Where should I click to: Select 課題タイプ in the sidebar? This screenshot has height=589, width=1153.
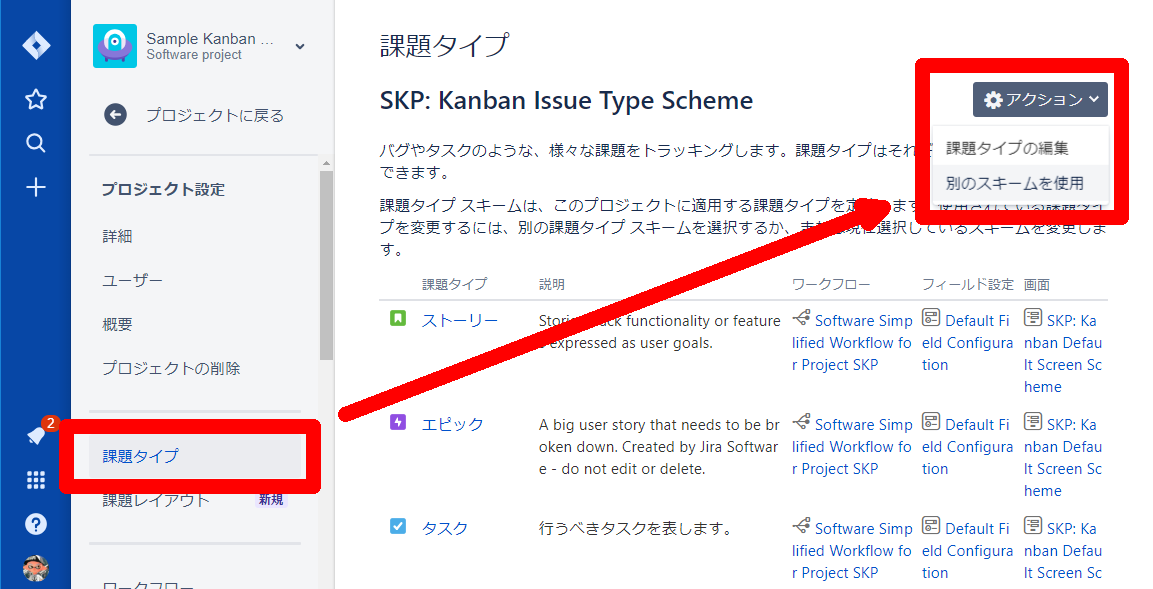(x=196, y=456)
